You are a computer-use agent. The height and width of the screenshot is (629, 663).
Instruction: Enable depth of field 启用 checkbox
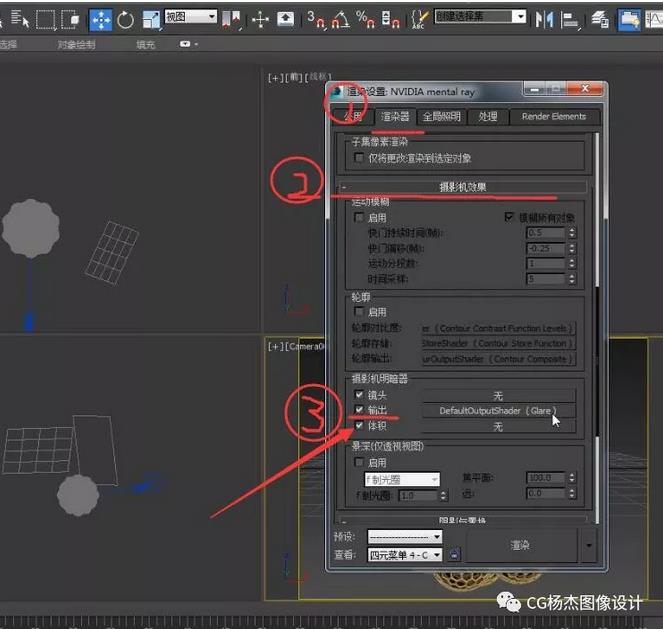coord(359,462)
